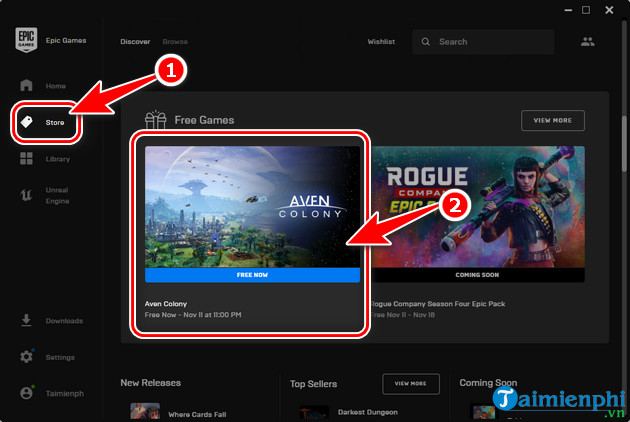Open the Downloads arrow icon
Viewport: 630px width, 422px height.
(x=26, y=320)
